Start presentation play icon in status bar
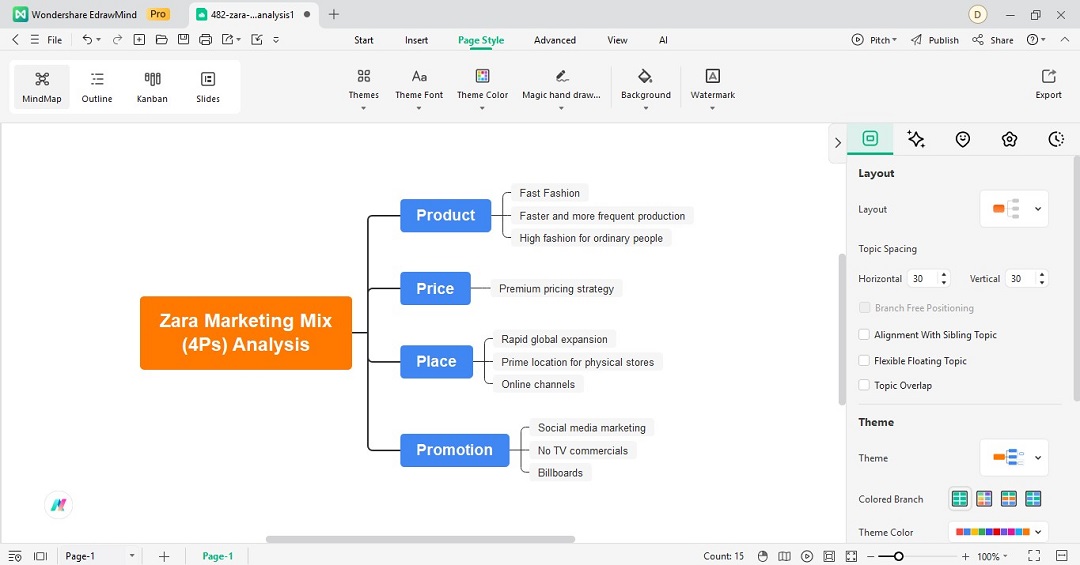Image resolution: width=1080 pixels, height=565 pixels. (807, 556)
